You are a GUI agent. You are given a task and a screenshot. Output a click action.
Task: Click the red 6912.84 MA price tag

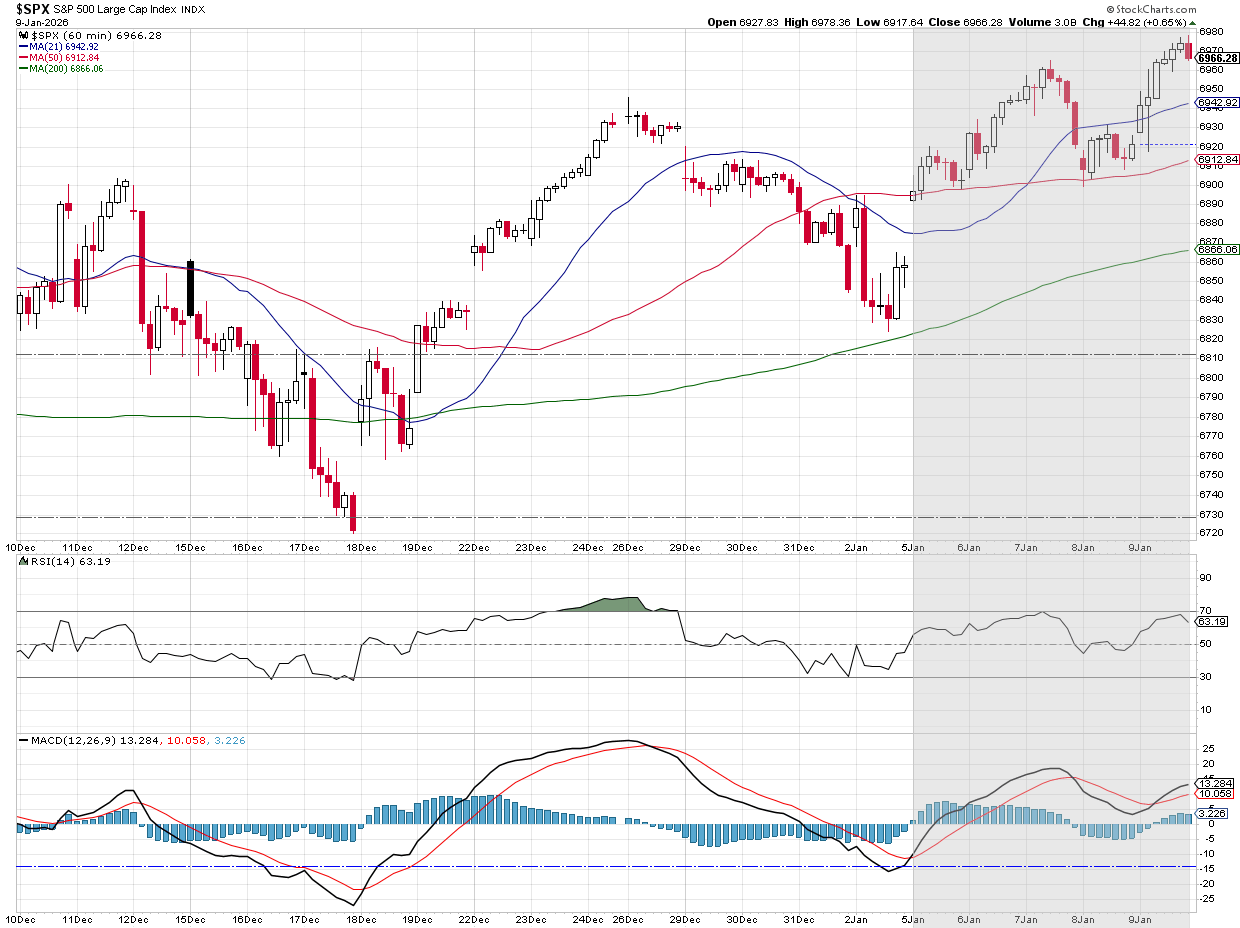tap(1218, 159)
